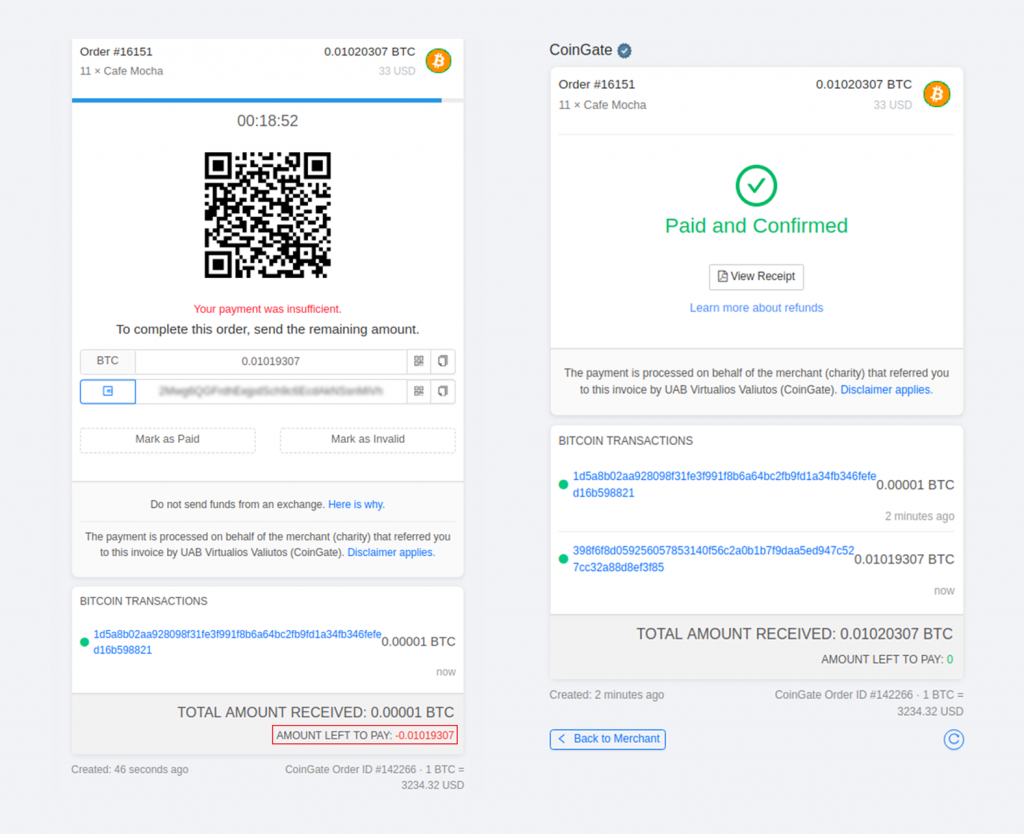Open 'Disclaimer applies.' on the insufficient-payment invoice
The image size is (1024, 834).
391,553
